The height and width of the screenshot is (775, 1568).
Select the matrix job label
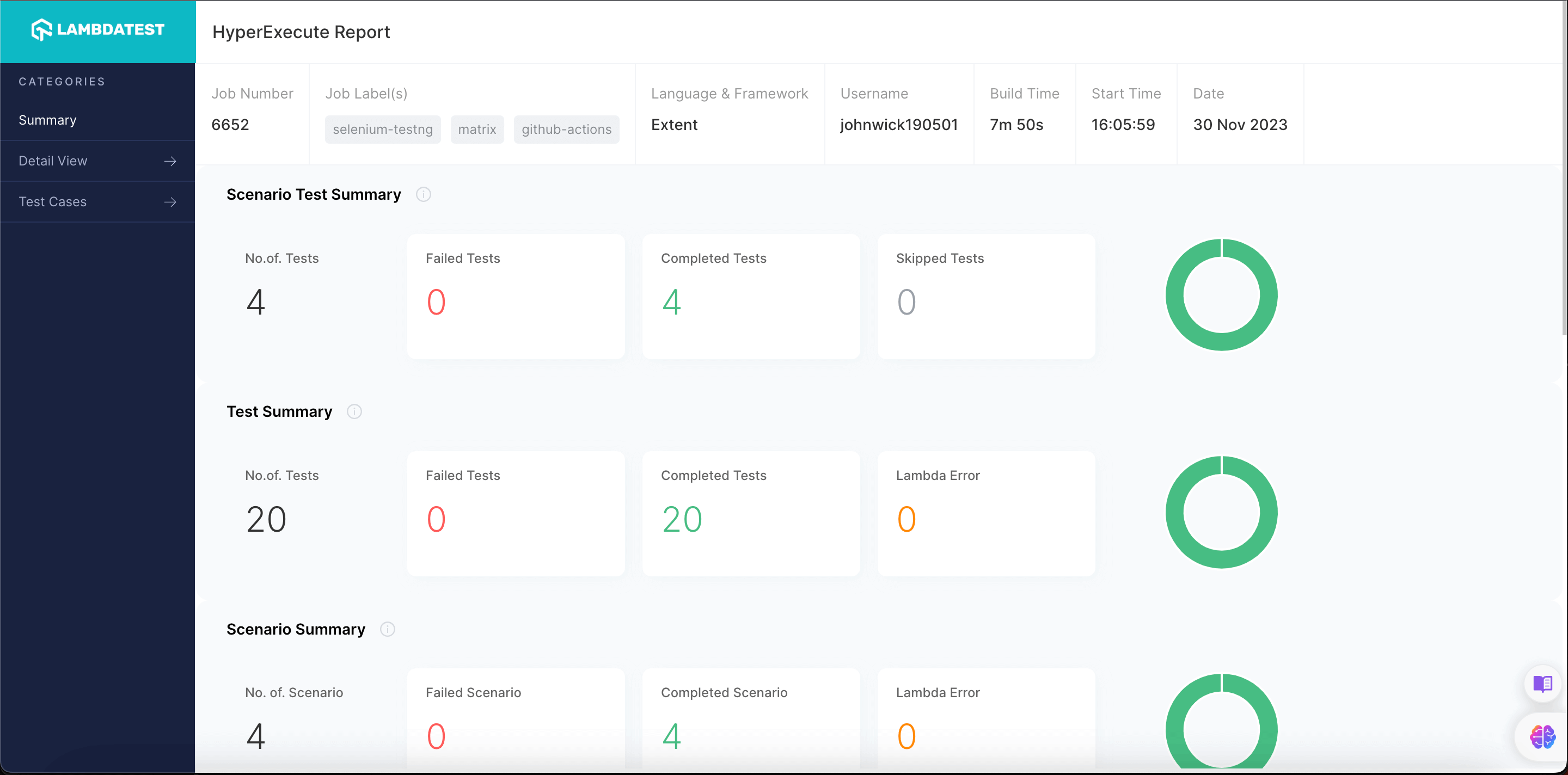pos(477,130)
